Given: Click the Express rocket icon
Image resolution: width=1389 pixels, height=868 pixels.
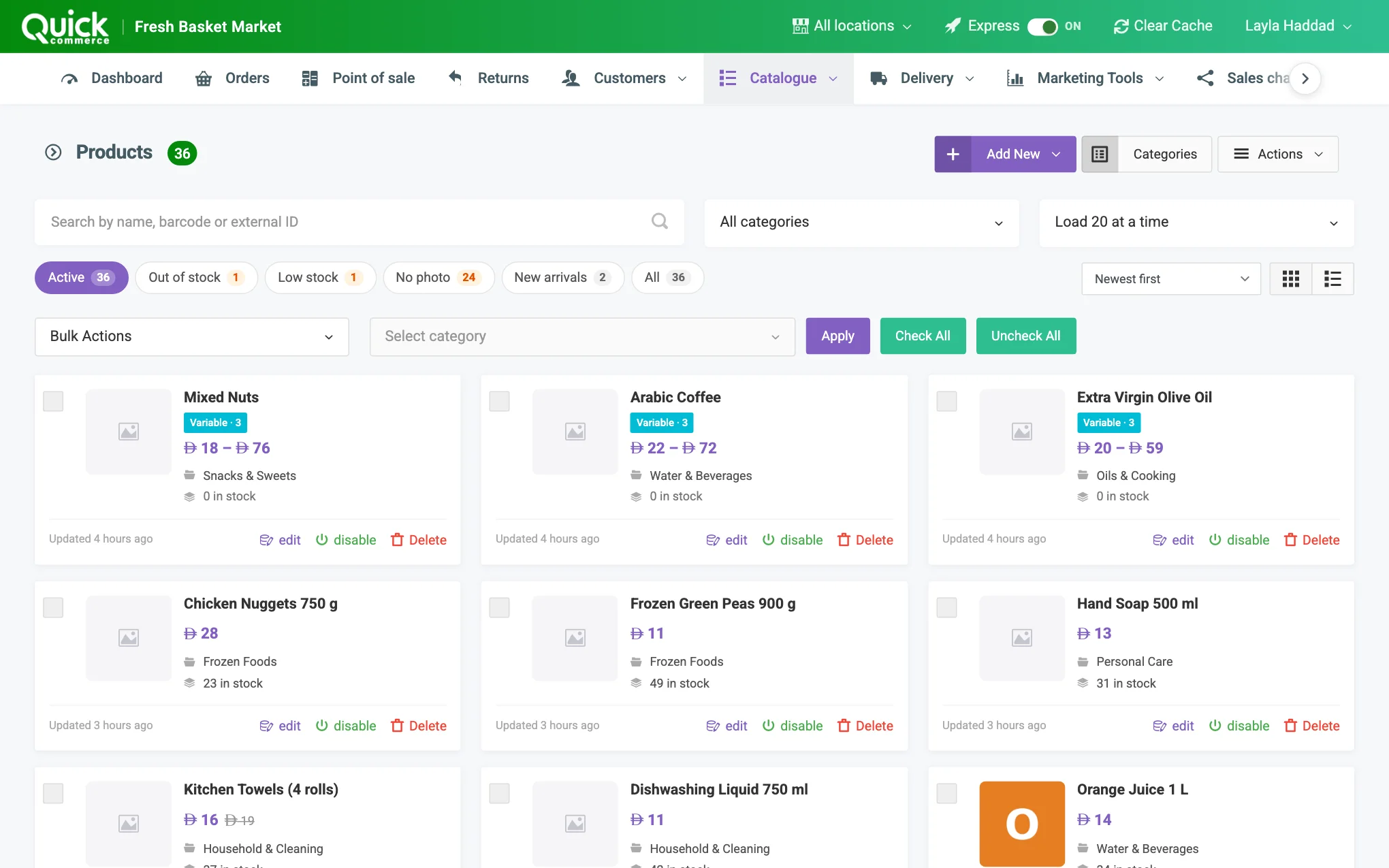Looking at the screenshot, I should [x=953, y=26].
